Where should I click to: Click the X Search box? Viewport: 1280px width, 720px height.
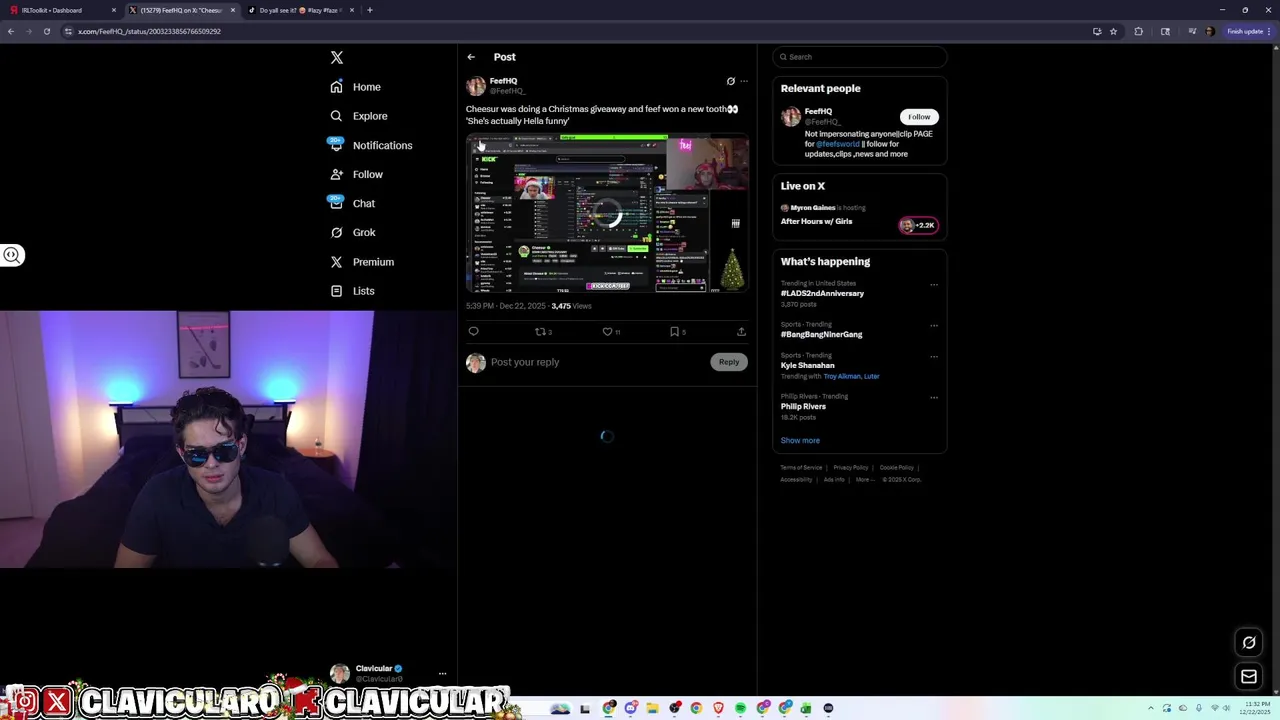click(859, 57)
